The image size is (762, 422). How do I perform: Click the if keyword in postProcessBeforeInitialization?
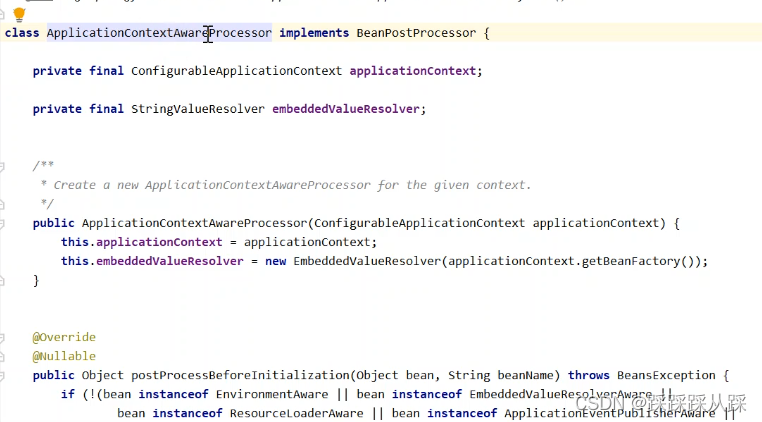[x=68, y=394]
